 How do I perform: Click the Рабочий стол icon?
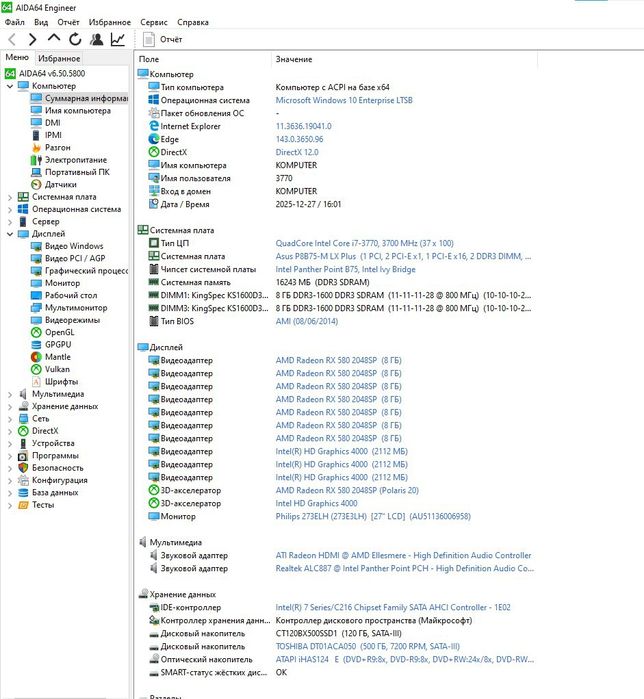pos(37,296)
